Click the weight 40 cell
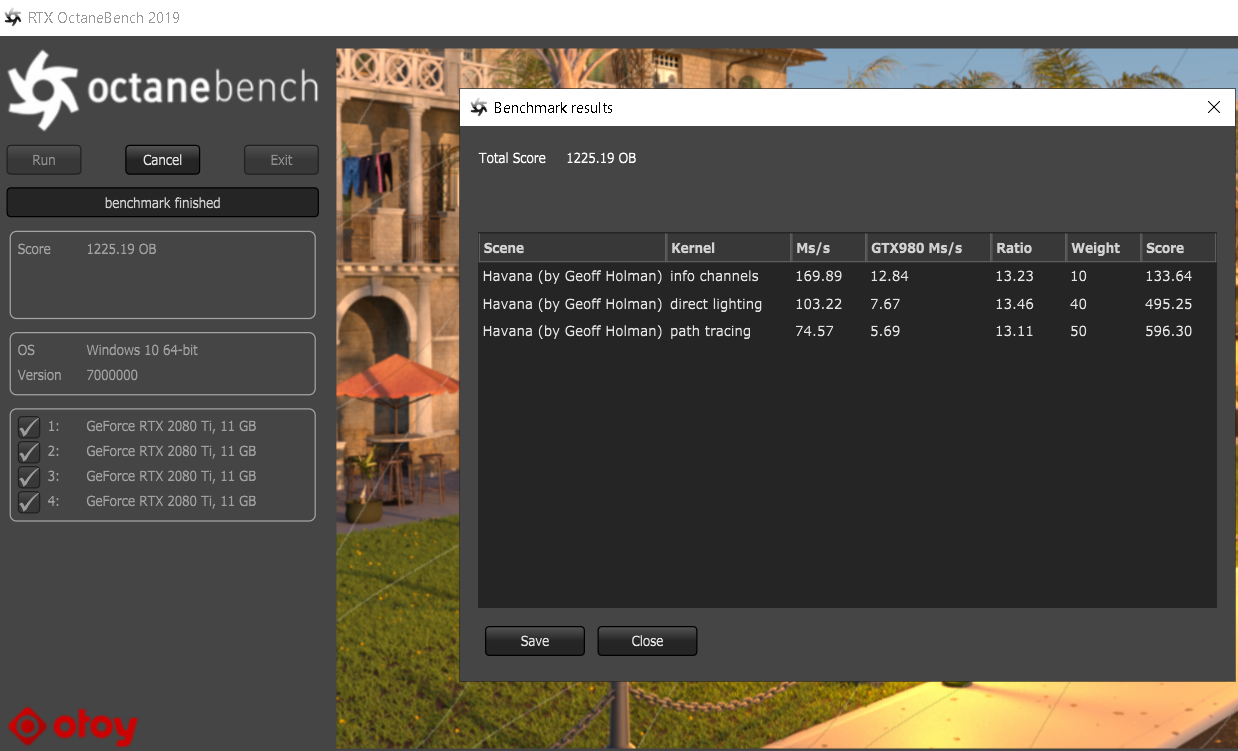The height and width of the screenshot is (751, 1238). tap(1078, 304)
